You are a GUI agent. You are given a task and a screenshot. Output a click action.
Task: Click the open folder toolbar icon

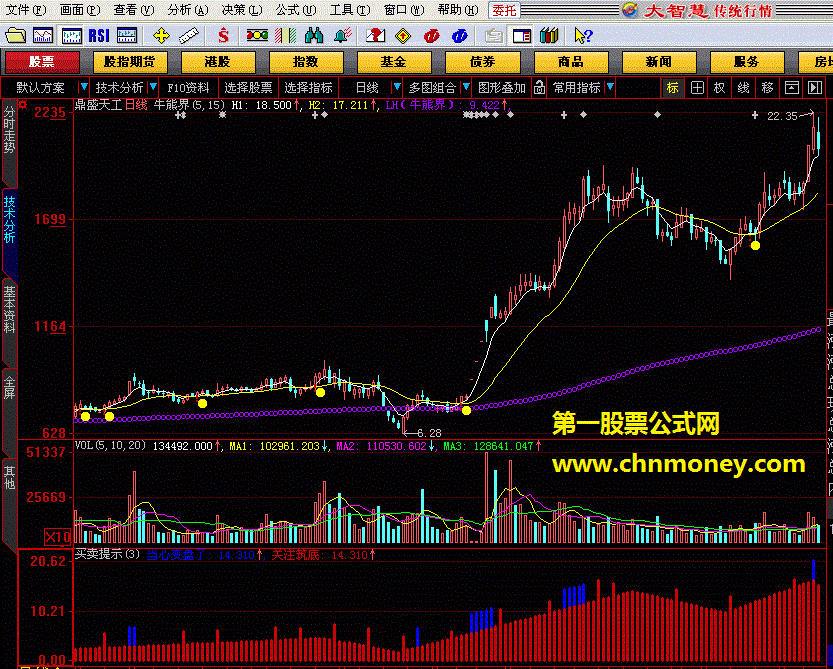point(15,36)
